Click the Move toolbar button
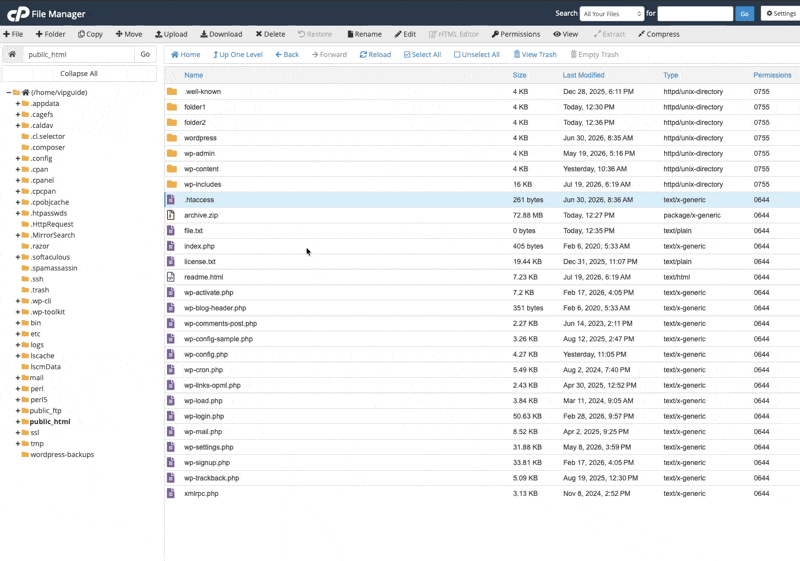The image size is (800, 561). point(129,34)
